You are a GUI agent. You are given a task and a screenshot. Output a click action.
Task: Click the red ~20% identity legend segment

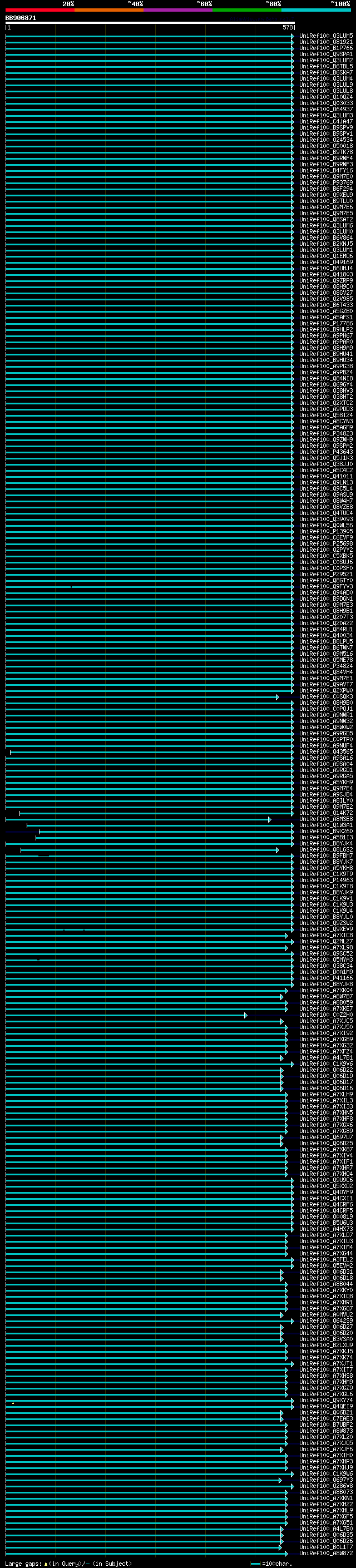[40, 10]
